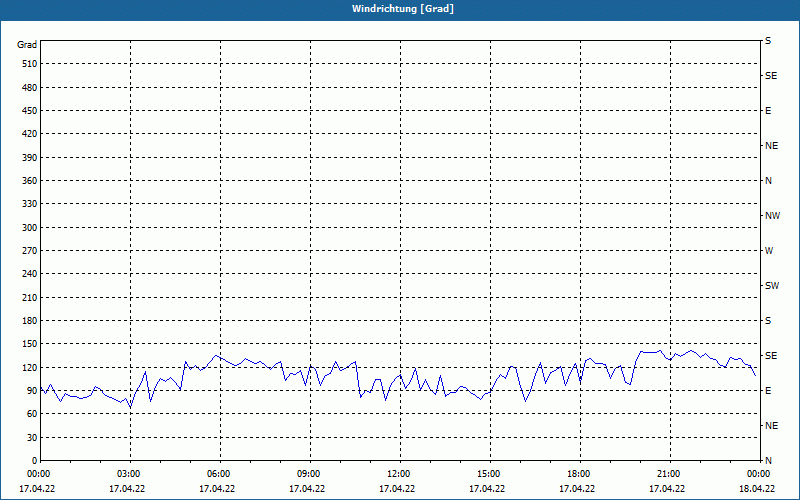Click the 240 y-axis tick label
The height and width of the screenshot is (500, 800).
[x=30, y=274]
